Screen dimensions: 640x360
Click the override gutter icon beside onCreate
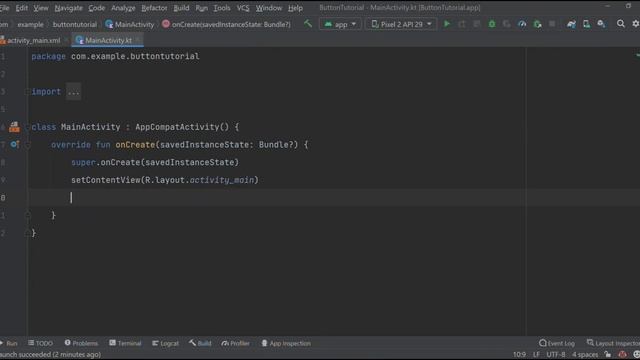[x=15, y=144]
